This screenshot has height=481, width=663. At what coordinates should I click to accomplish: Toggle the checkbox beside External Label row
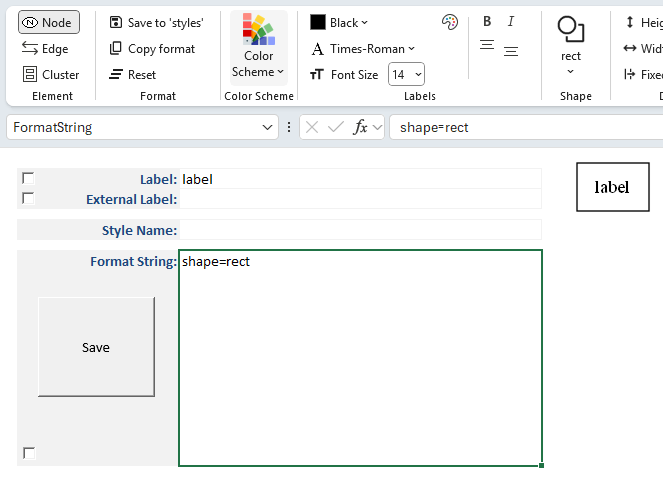point(28,198)
